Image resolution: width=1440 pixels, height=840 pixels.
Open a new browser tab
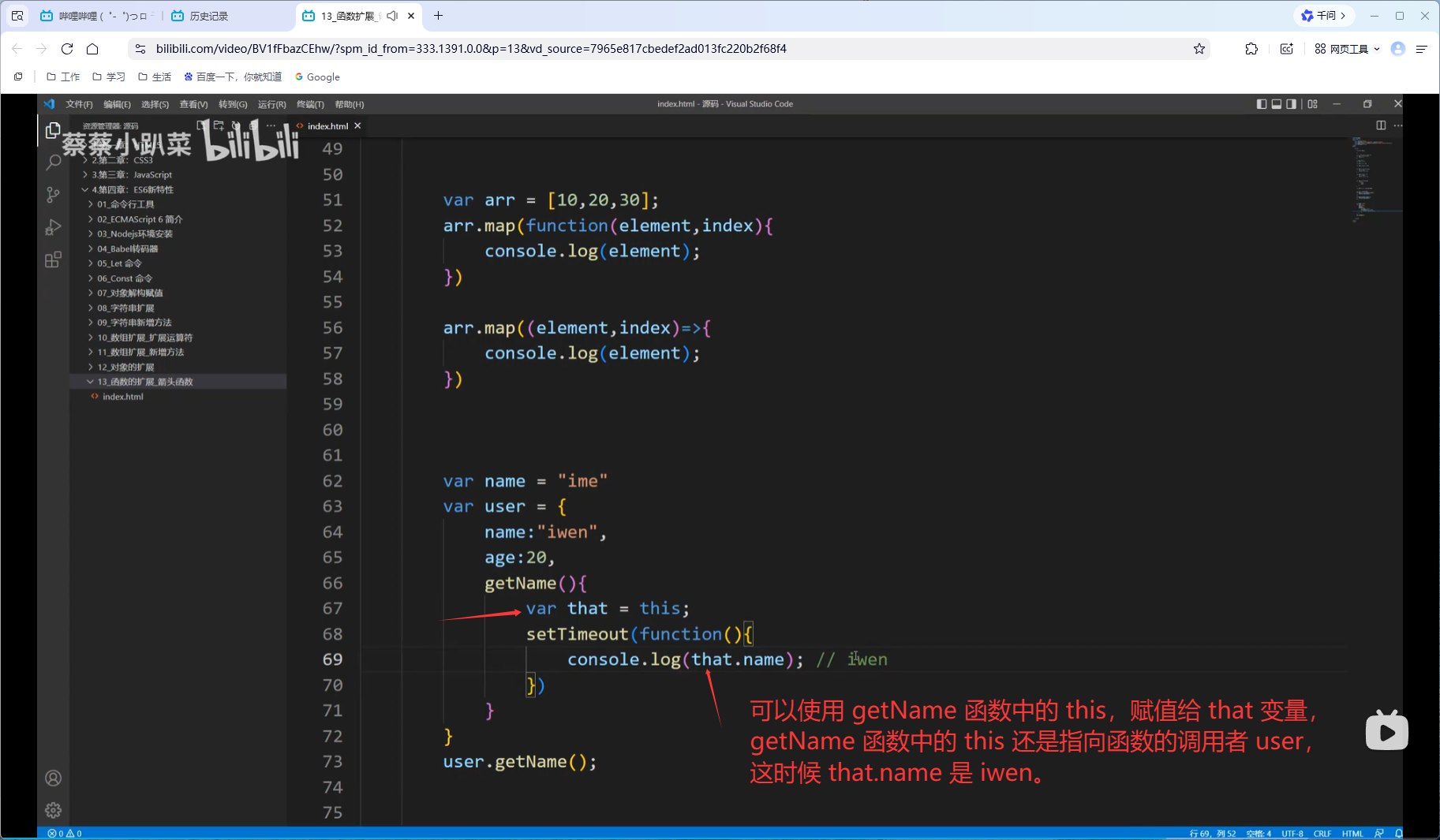(439, 16)
